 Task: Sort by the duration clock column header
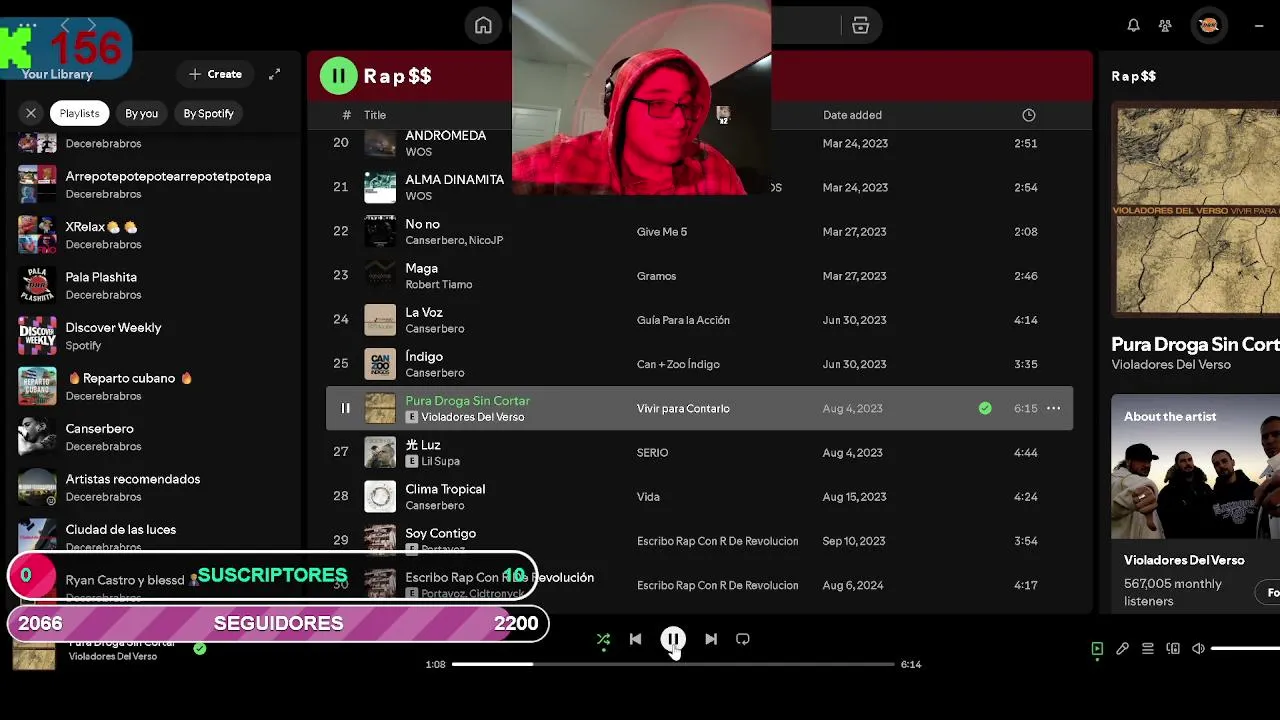coord(1028,115)
